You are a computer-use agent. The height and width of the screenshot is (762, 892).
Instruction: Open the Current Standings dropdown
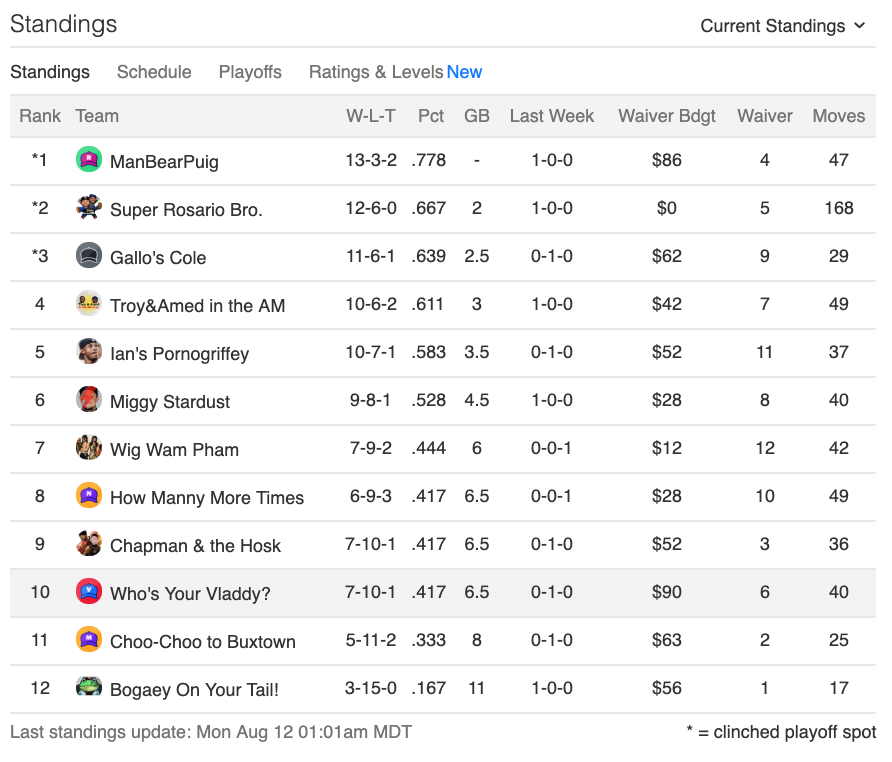[783, 26]
